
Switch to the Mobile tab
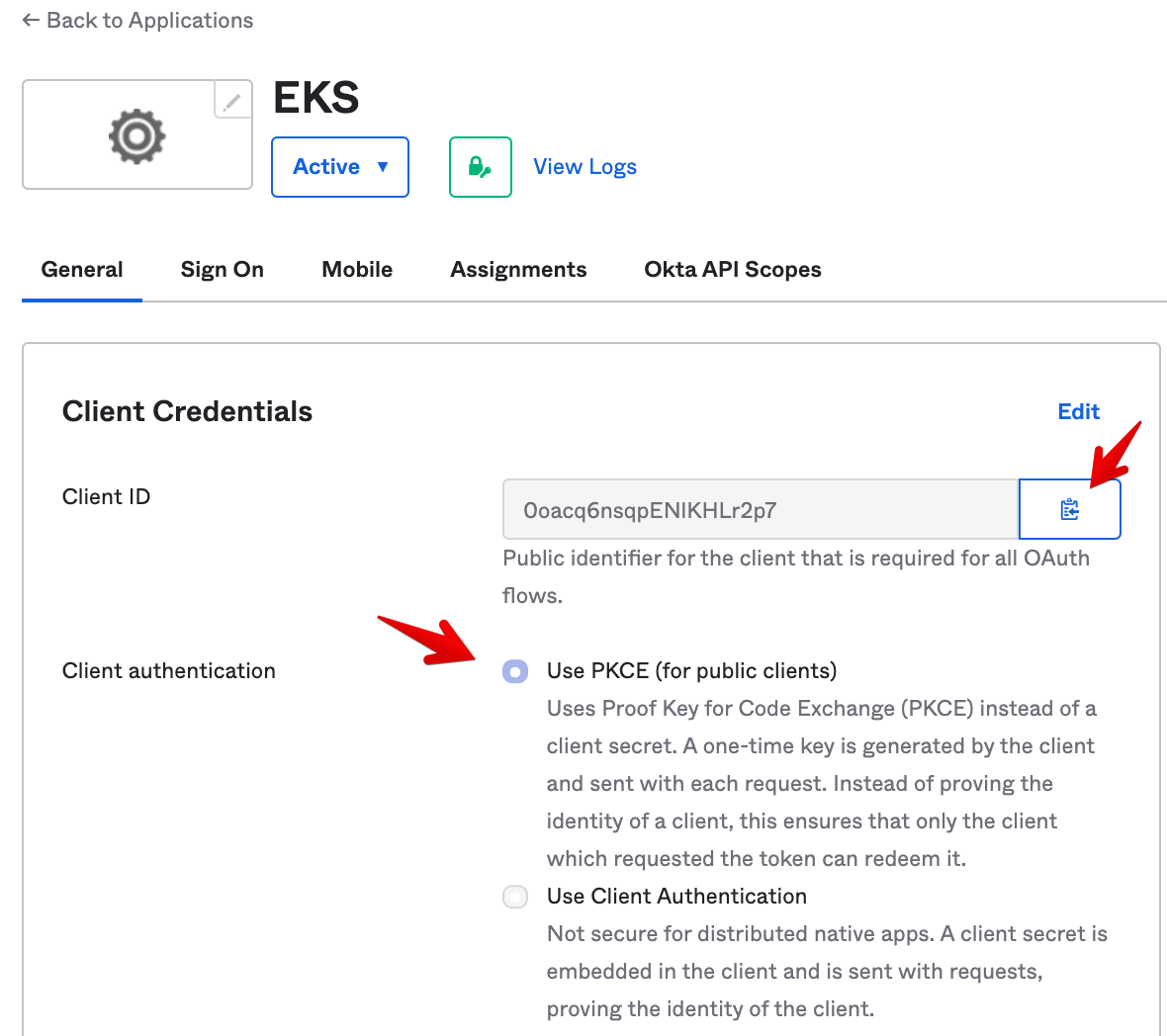click(x=357, y=270)
